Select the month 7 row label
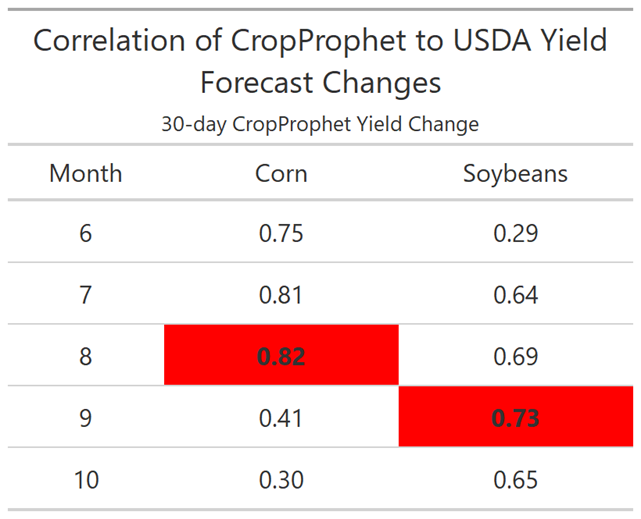Screen dimensions: 641x519 tap(85, 295)
